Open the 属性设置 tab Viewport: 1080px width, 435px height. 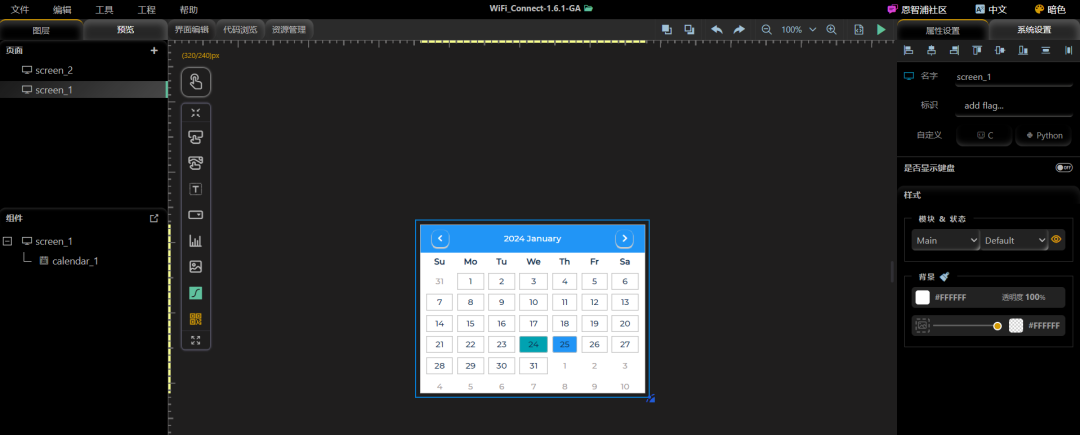coord(942,30)
